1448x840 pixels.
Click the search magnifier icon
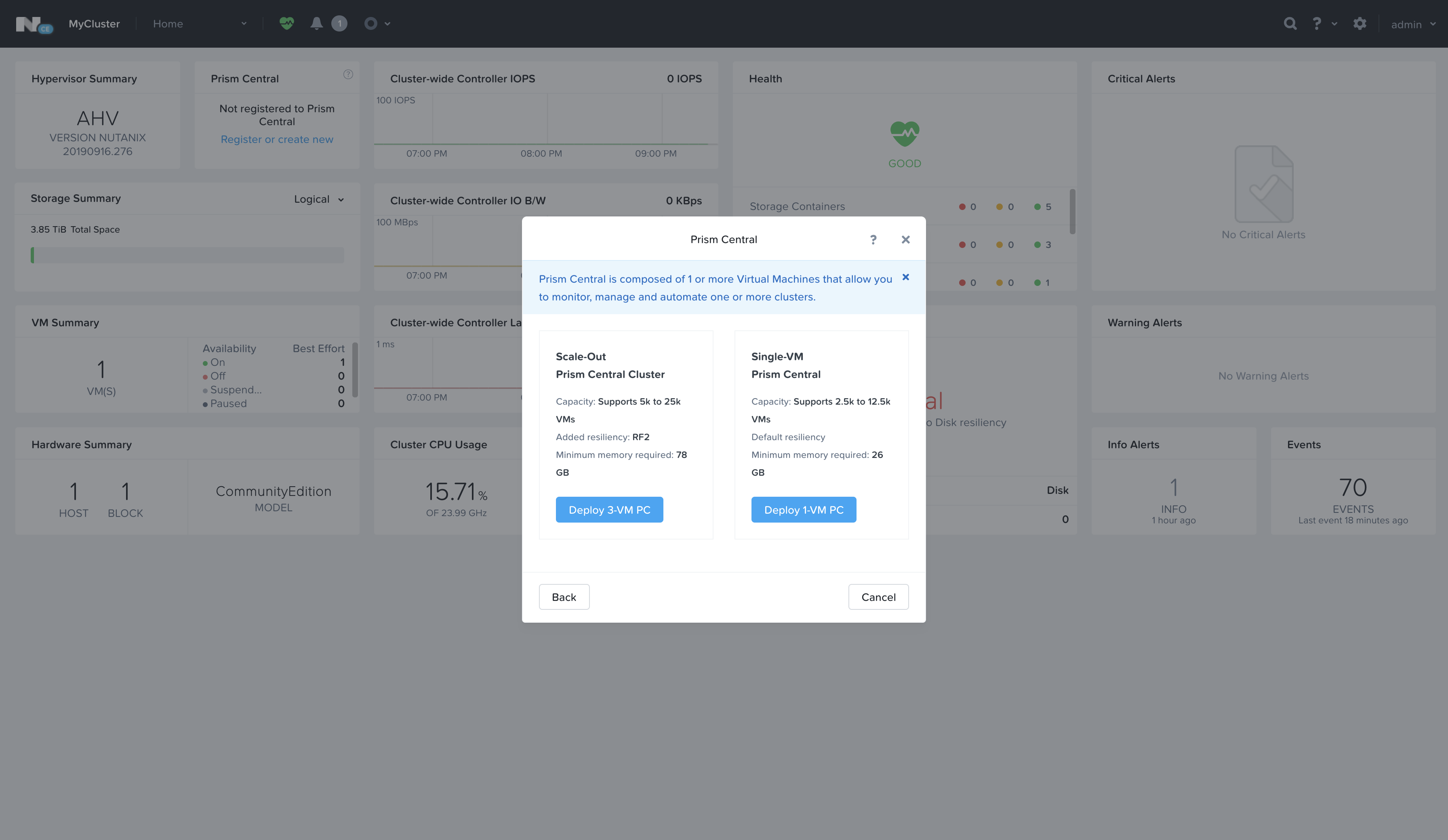1290,23
